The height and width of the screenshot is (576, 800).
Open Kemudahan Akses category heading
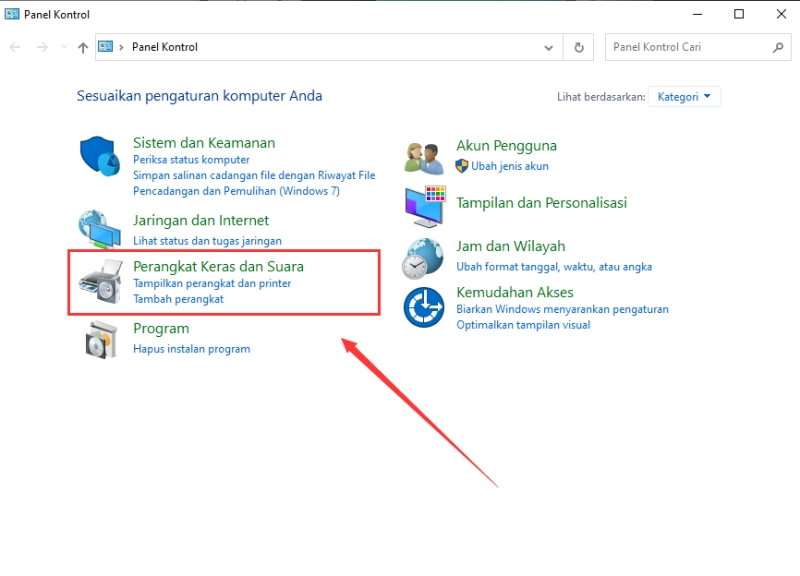click(515, 292)
